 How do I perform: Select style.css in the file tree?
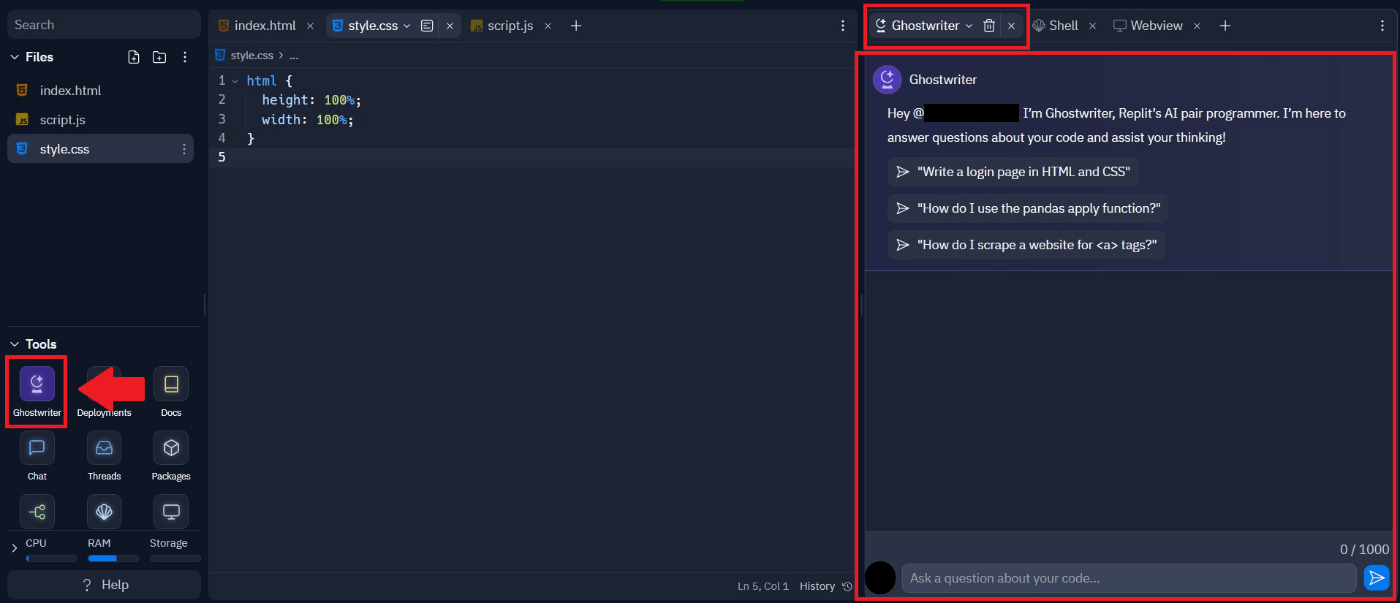(100, 149)
